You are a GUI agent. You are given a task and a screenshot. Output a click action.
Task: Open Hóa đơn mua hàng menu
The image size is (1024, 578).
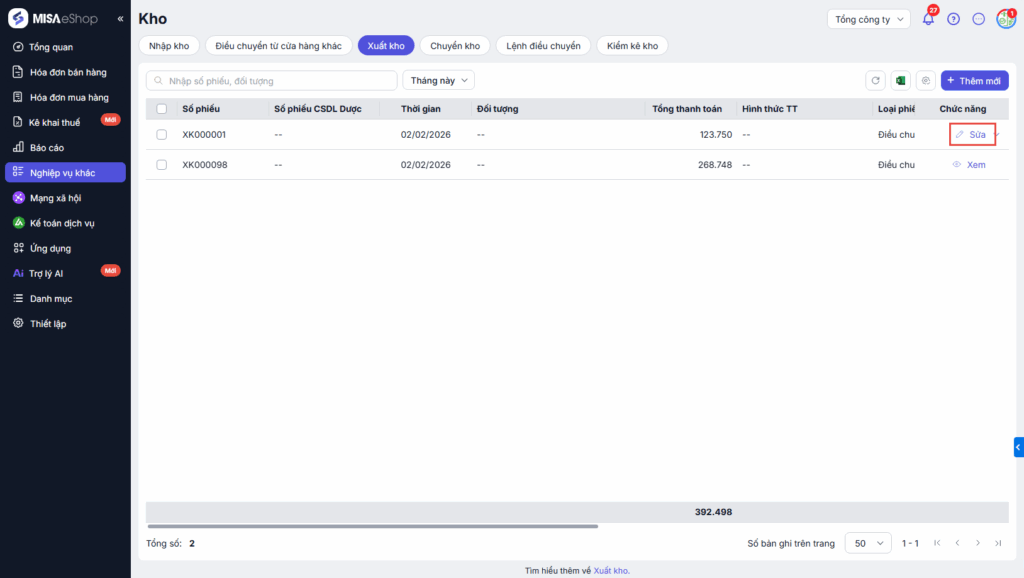point(65,97)
